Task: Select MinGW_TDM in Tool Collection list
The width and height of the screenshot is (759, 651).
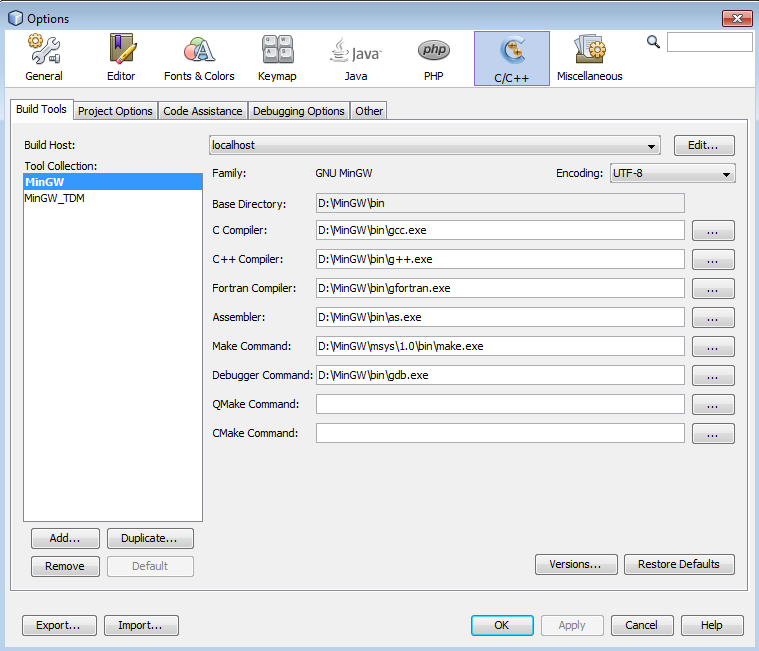Action: (113, 198)
